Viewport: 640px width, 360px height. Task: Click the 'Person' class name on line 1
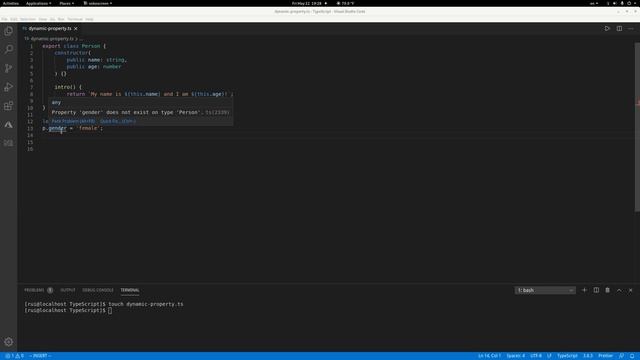click(x=91, y=46)
